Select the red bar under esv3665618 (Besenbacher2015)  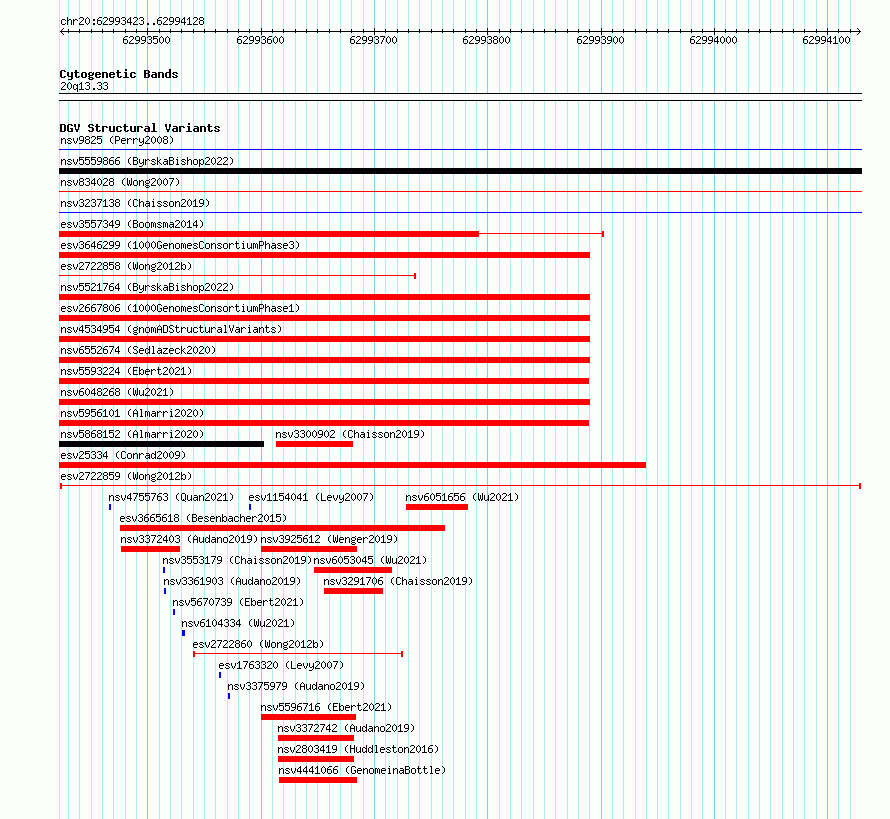283,528
